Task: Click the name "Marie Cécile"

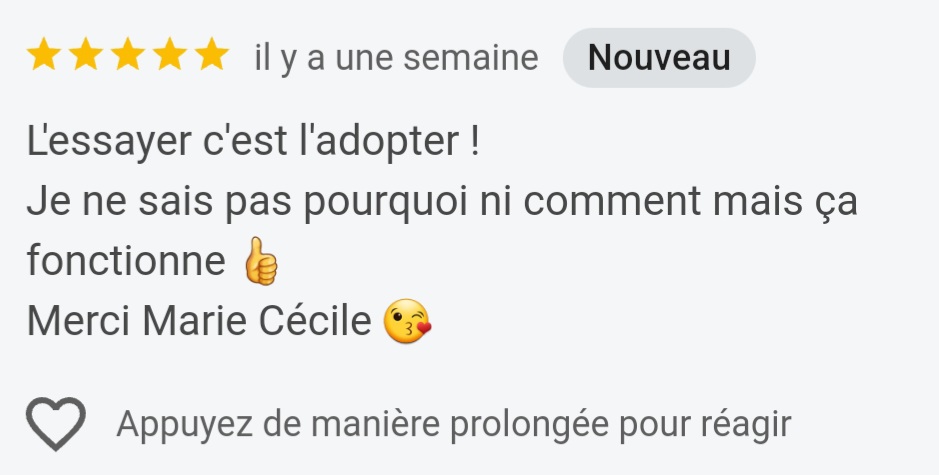Action: (257, 322)
